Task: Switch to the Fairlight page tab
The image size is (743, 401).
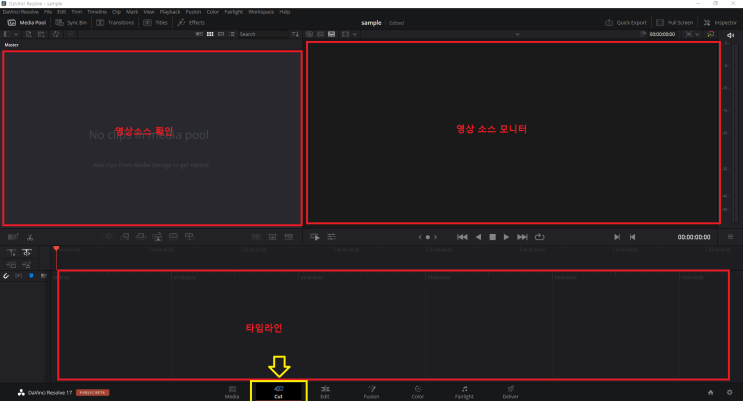Action: (x=464, y=392)
